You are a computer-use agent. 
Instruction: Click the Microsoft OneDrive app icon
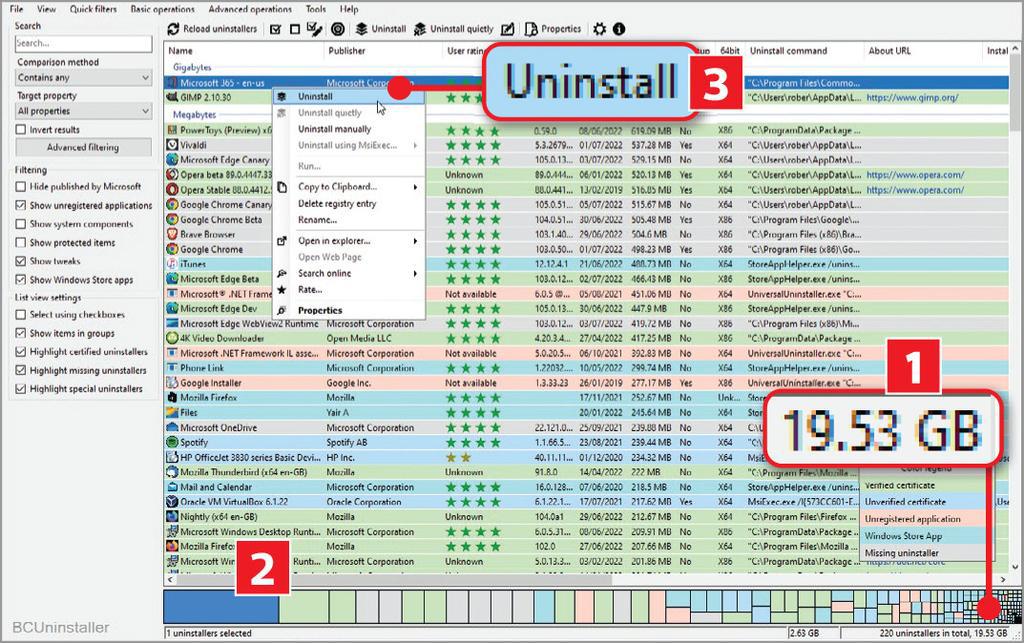(x=172, y=428)
